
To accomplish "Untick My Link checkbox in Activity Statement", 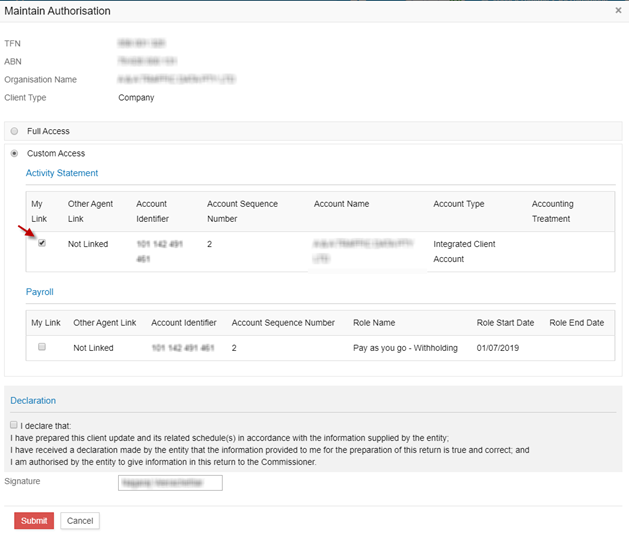I will tap(41, 243).
